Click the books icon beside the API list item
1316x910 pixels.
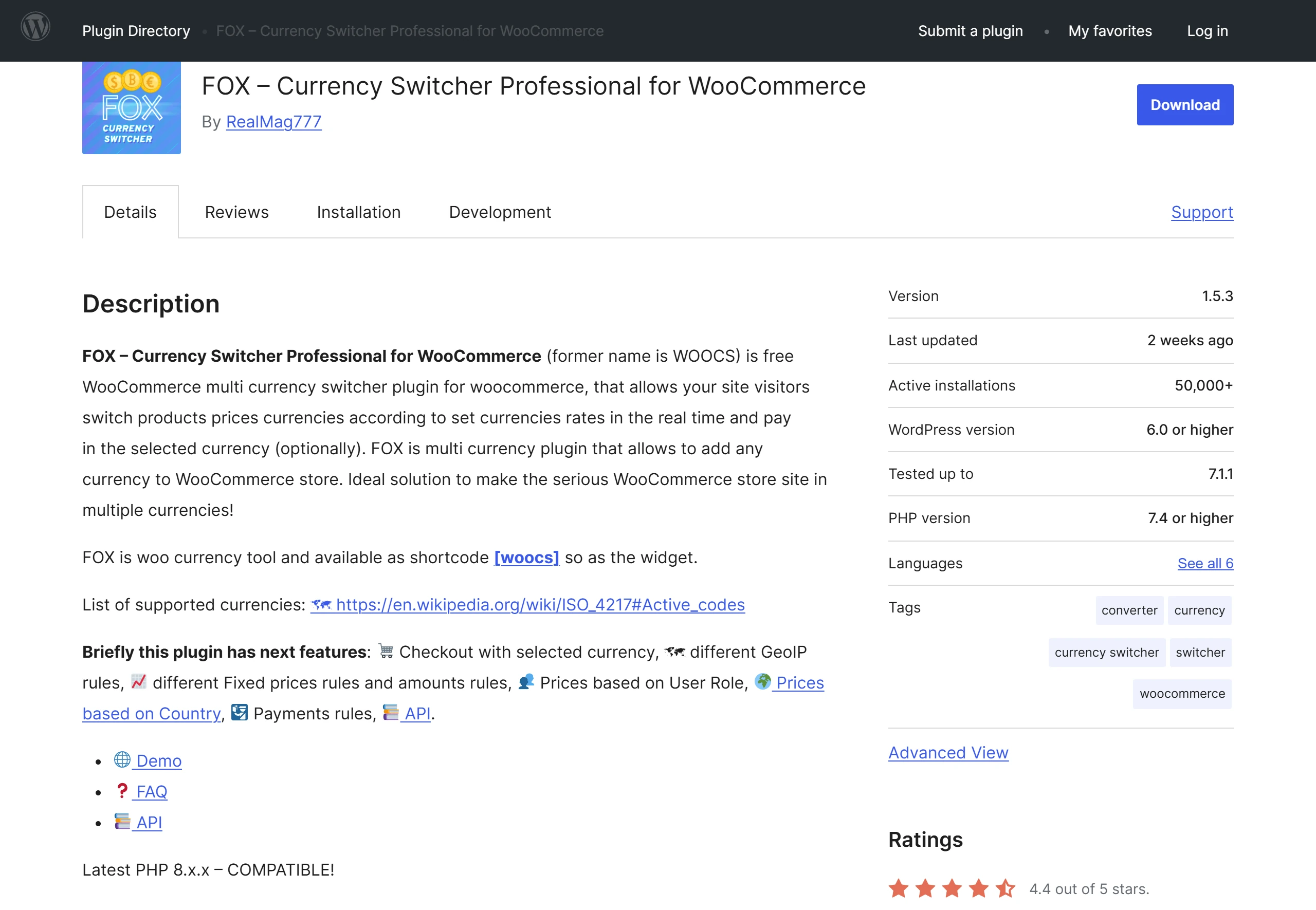tap(122, 822)
